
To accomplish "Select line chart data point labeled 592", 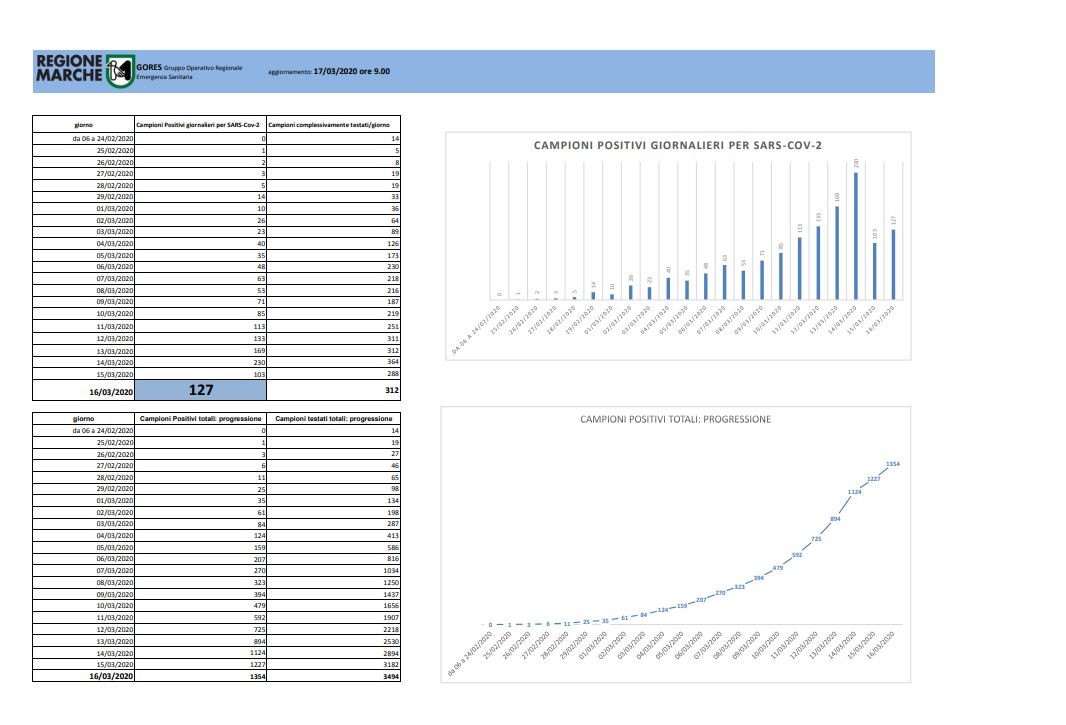I will coord(797,555).
